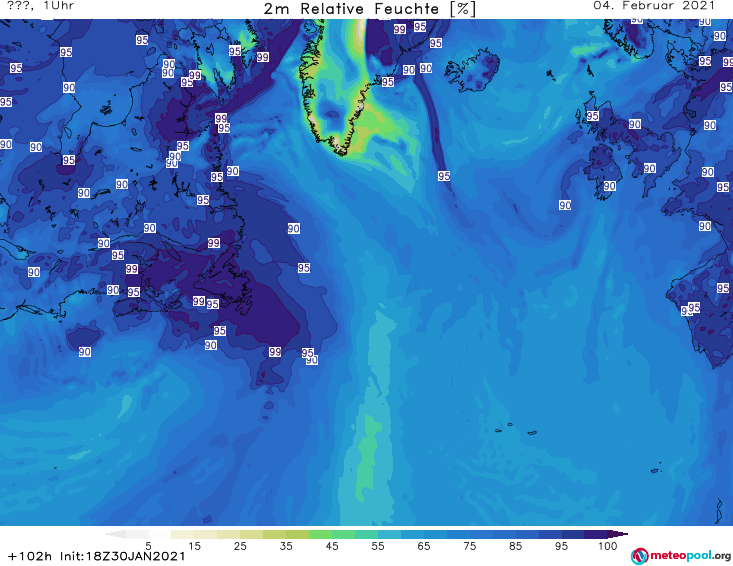The width and height of the screenshot is (733, 566).
Task: Click the '75' tick on the color scale
Action: point(469,546)
